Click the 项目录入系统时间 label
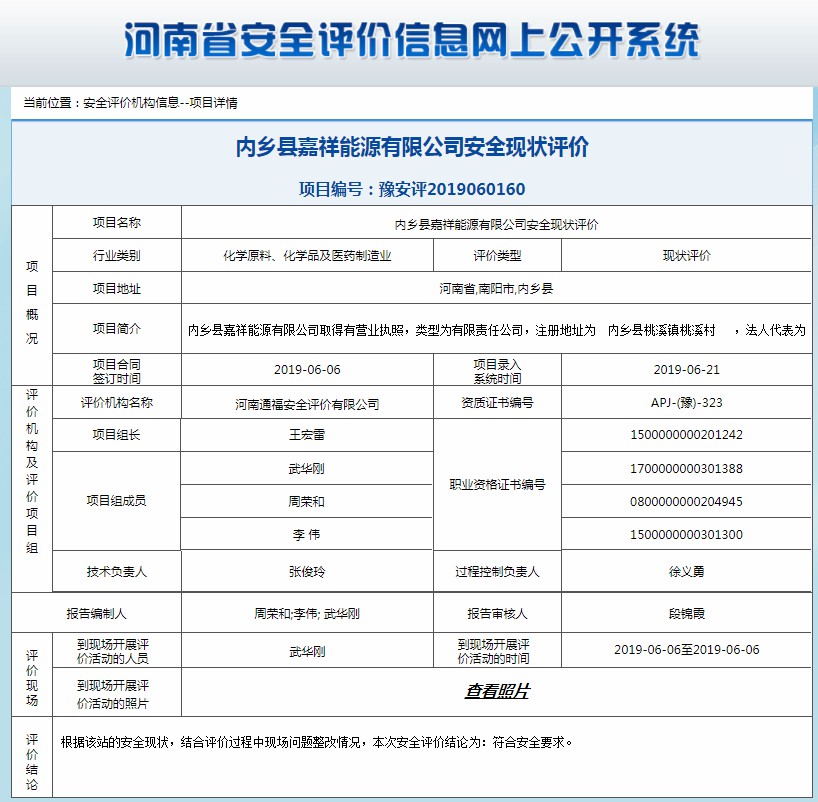The height and width of the screenshot is (802, 818). pyautogui.click(x=497, y=371)
